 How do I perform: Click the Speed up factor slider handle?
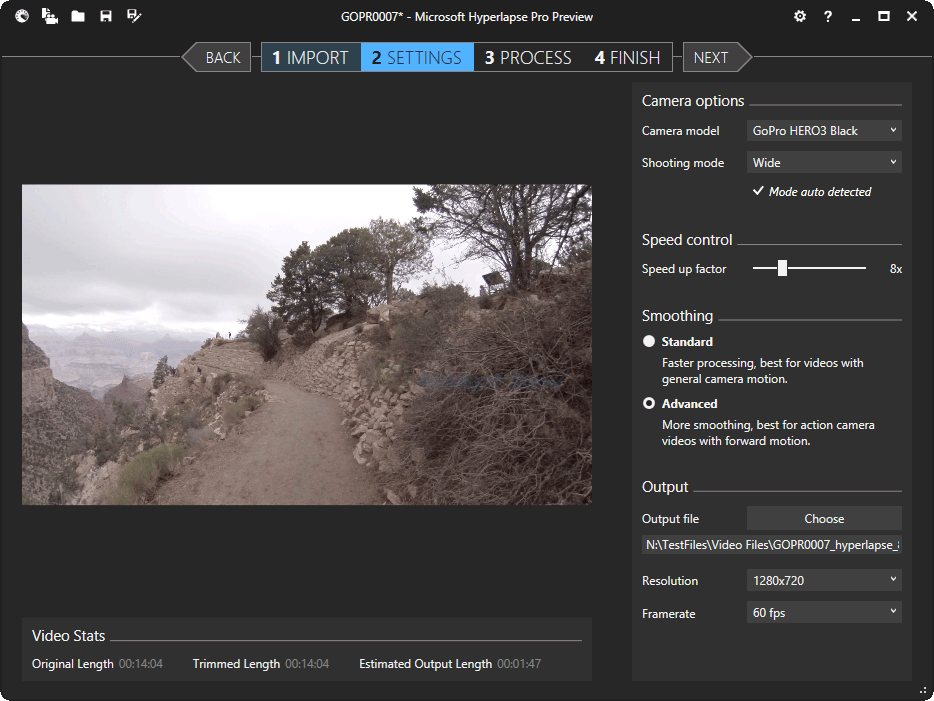(x=783, y=268)
